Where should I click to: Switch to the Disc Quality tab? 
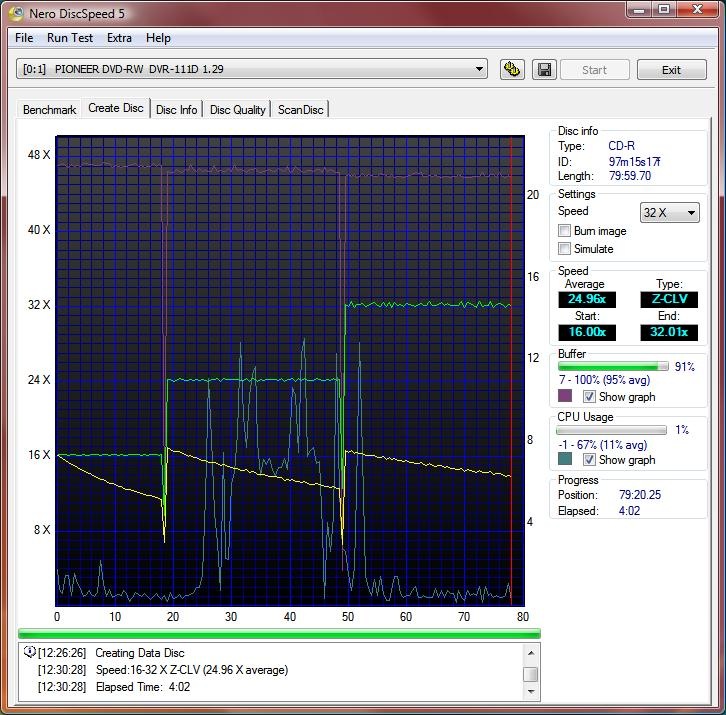237,110
